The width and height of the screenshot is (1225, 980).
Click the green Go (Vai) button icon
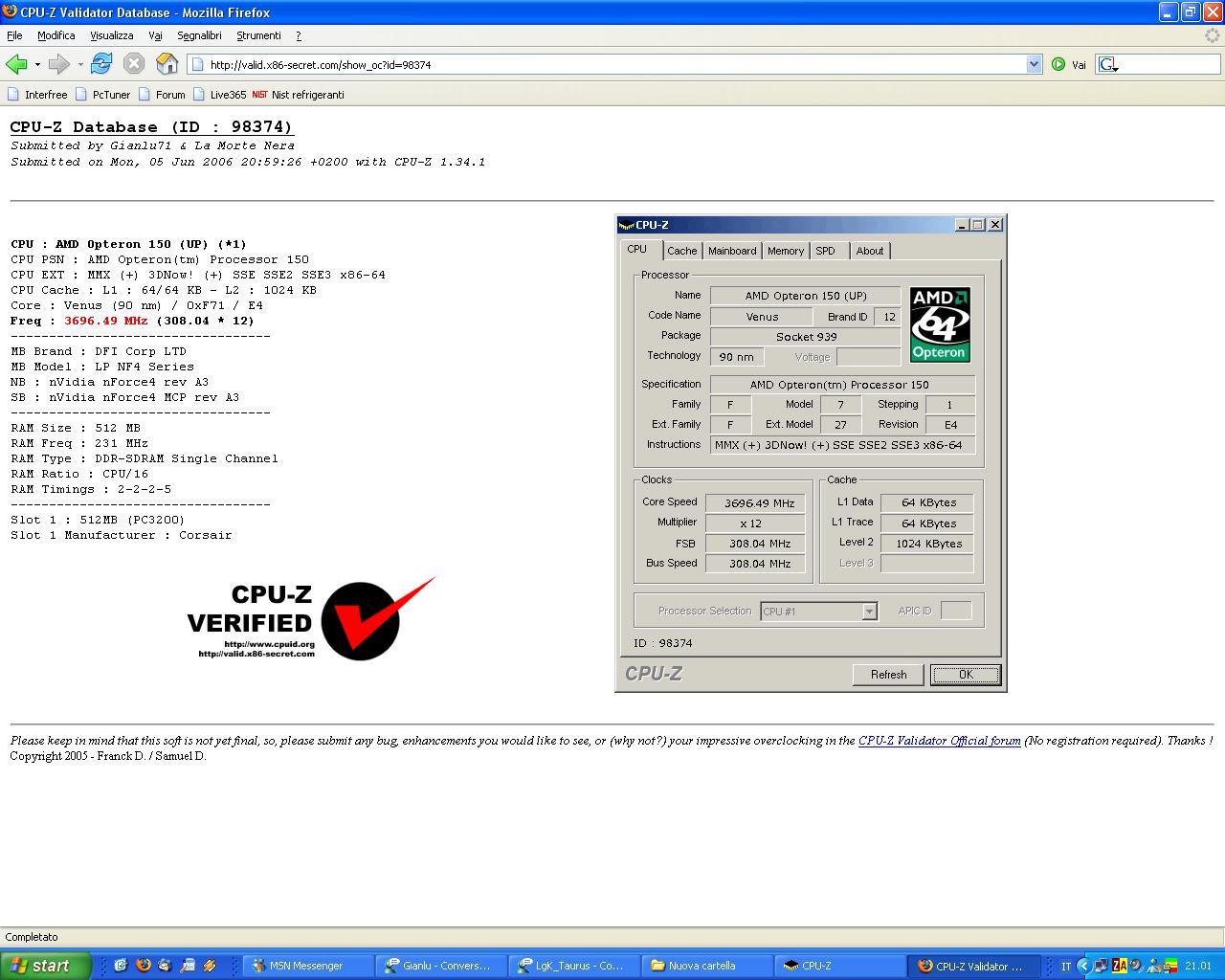[1058, 64]
